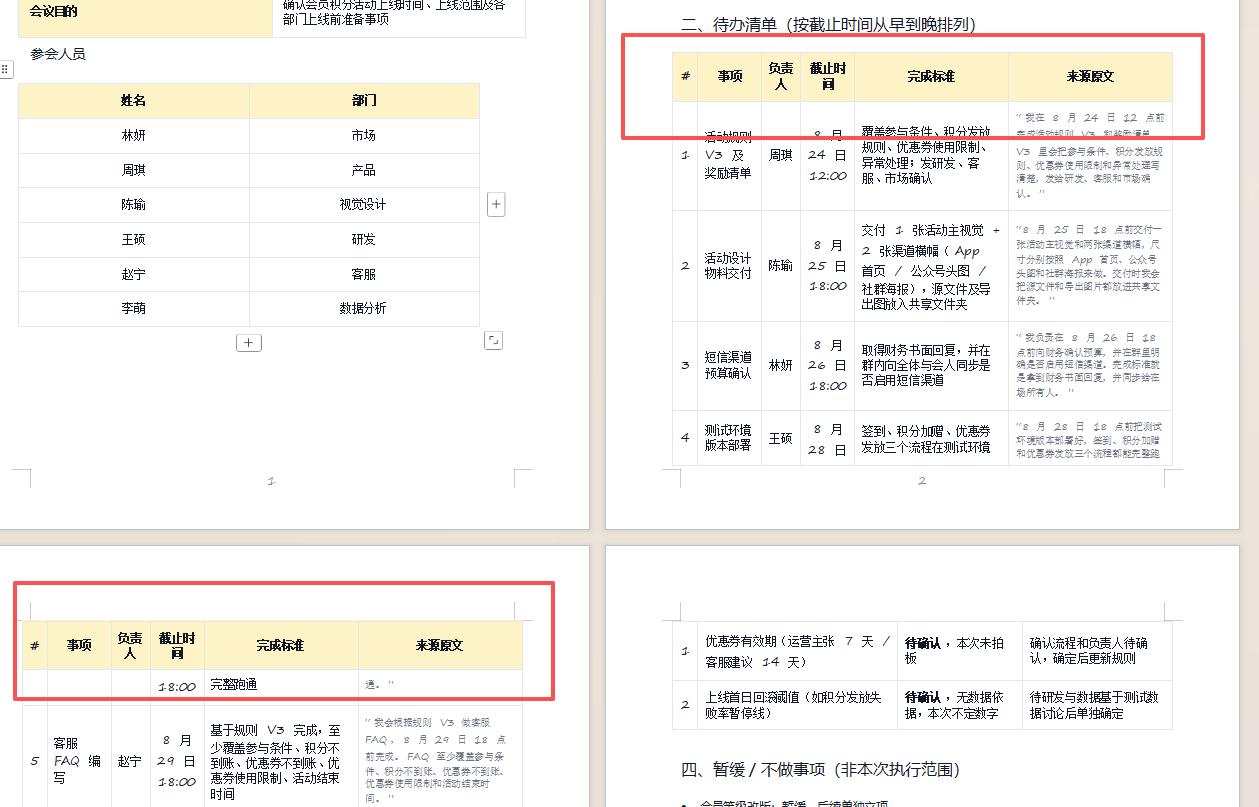This screenshot has width=1259, height=807.
Task: Click the table move handle beside the attendee table
Action: (x=5, y=69)
